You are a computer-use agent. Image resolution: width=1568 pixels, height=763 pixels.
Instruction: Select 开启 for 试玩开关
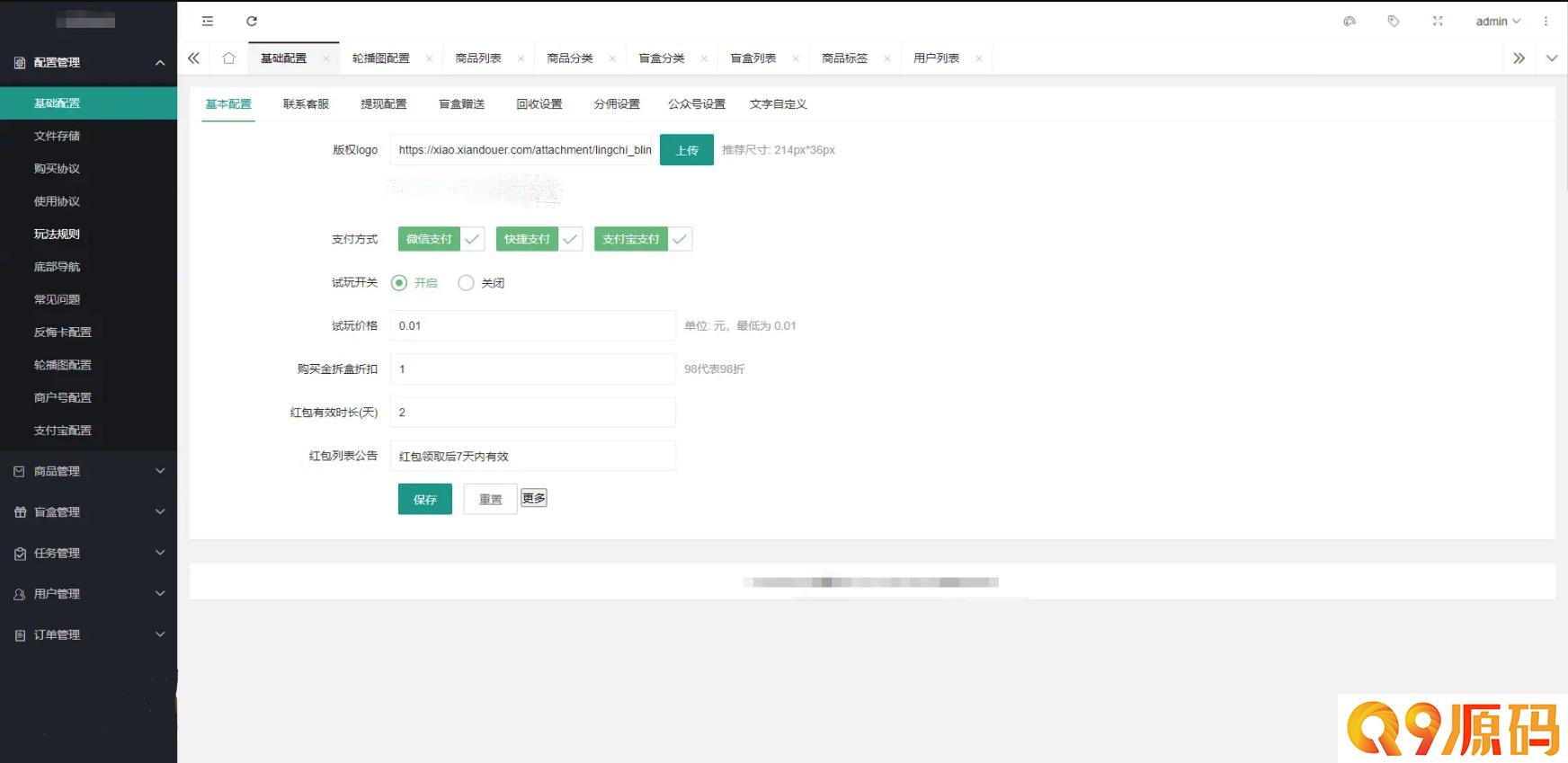[x=414, y=283]
